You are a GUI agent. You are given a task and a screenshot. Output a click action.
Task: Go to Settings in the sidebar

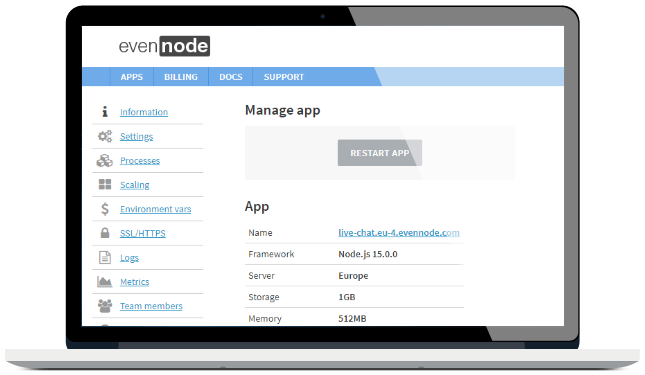coord(137,137)
